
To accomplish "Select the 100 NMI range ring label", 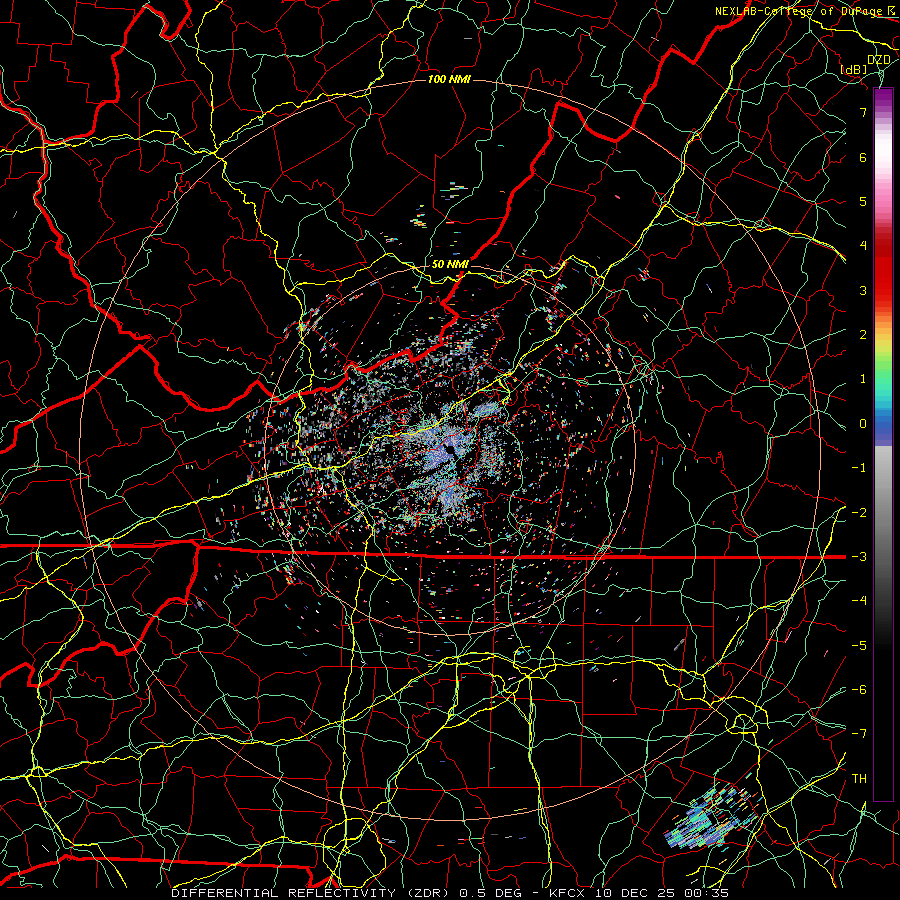I will click(449, 79).
